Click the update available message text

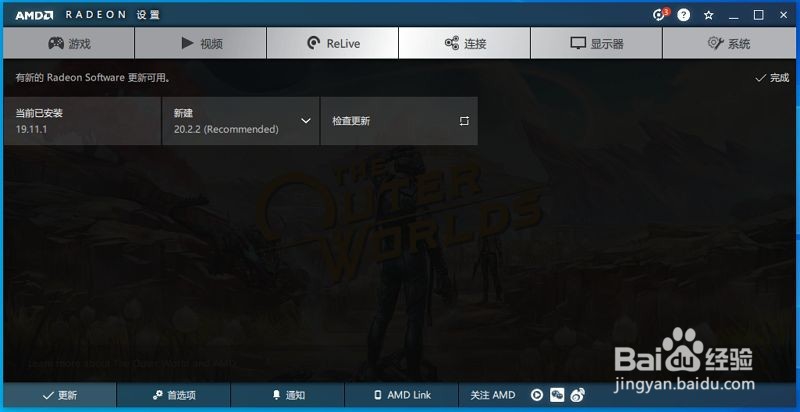pos(92,78)
